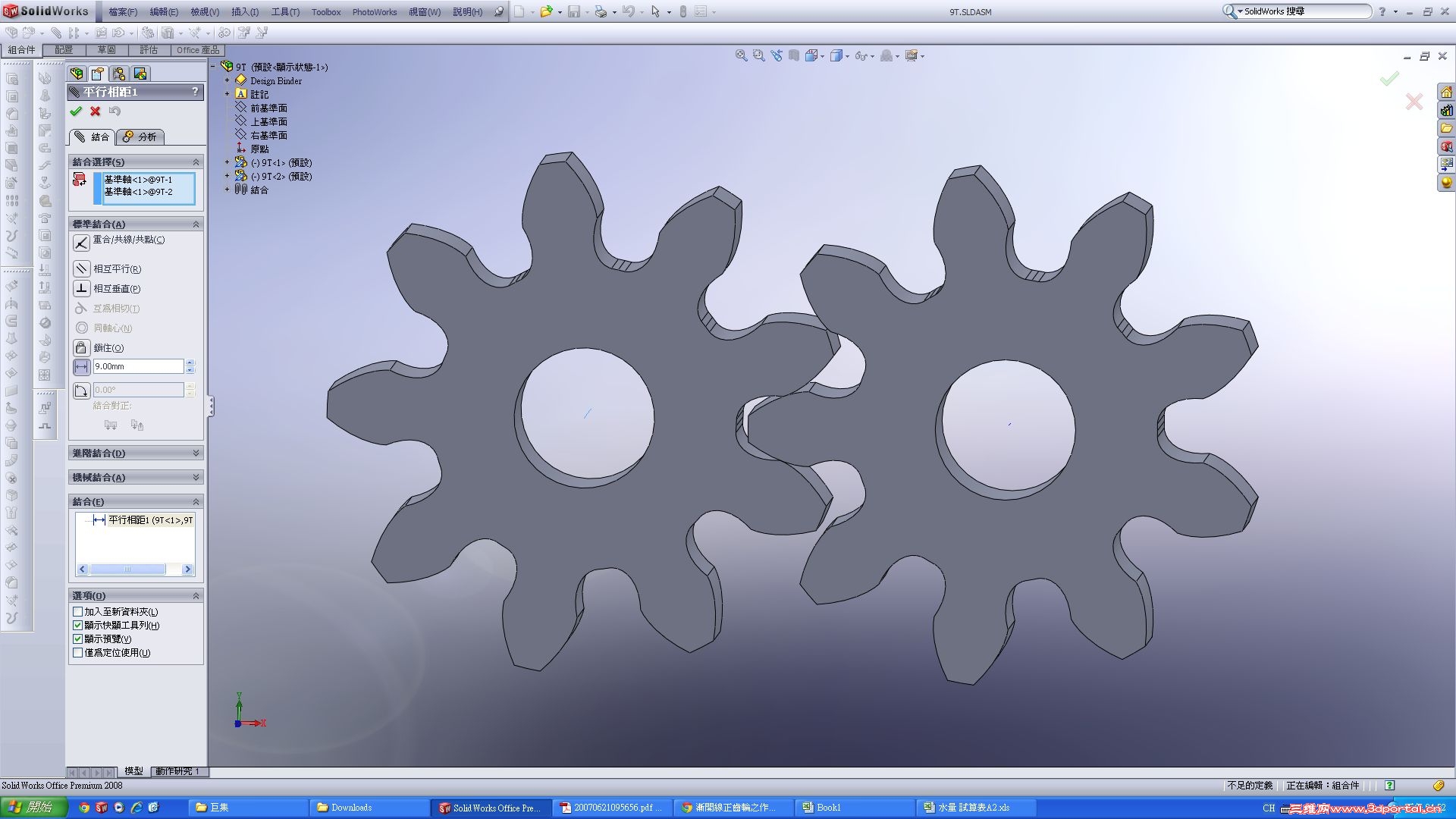Switch to the 動作研究 1 bottom tab

[x=177, y=770]
